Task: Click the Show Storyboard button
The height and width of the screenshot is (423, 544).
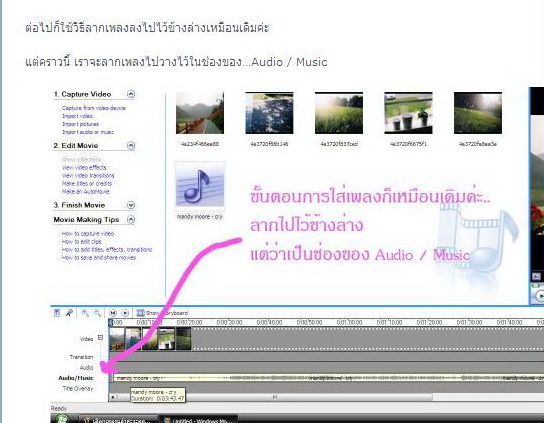Action: [162, 313]
